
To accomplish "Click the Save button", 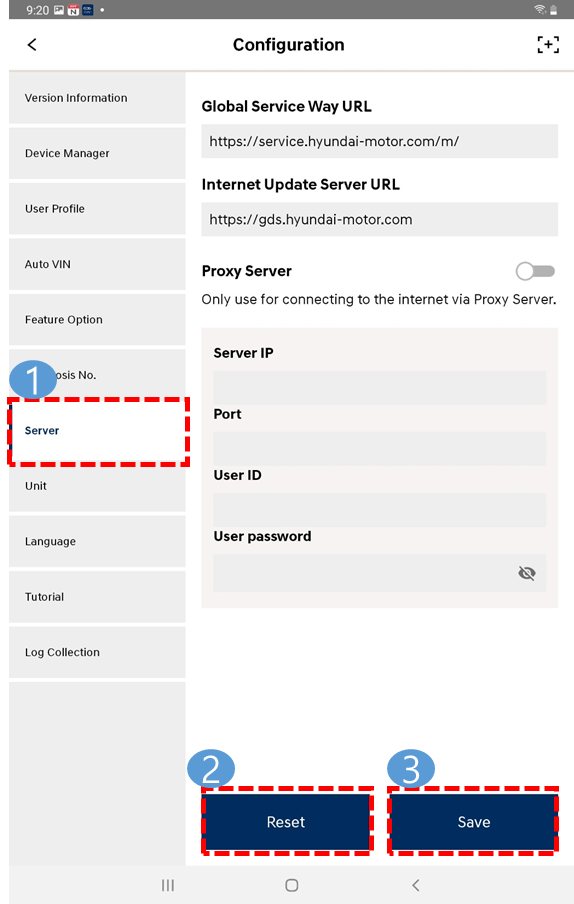I will (474, 822).
